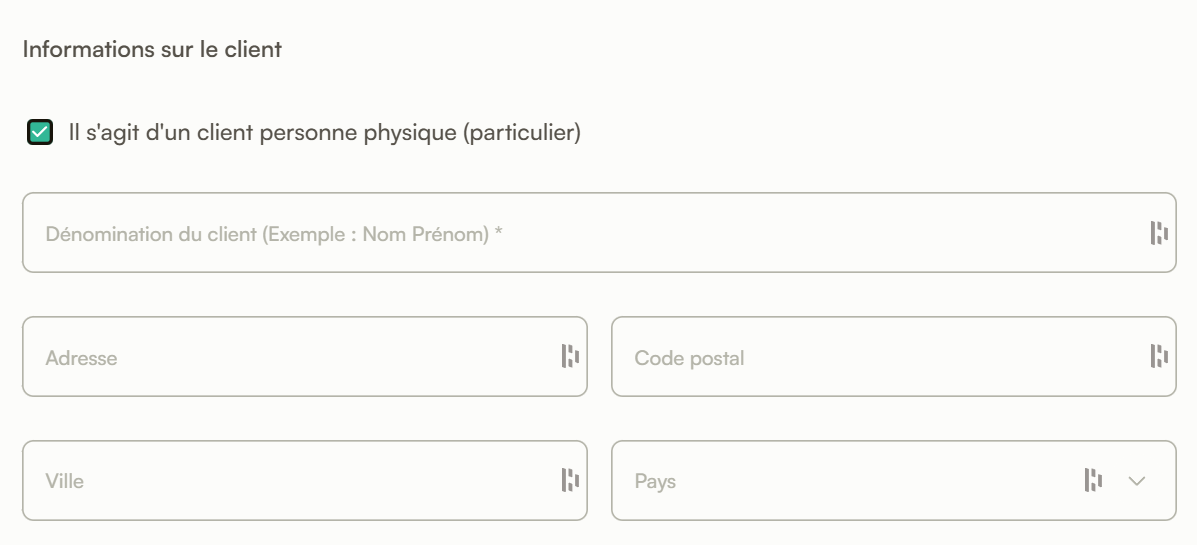Click the "Pays" placeholder text

tap(655, 482)
